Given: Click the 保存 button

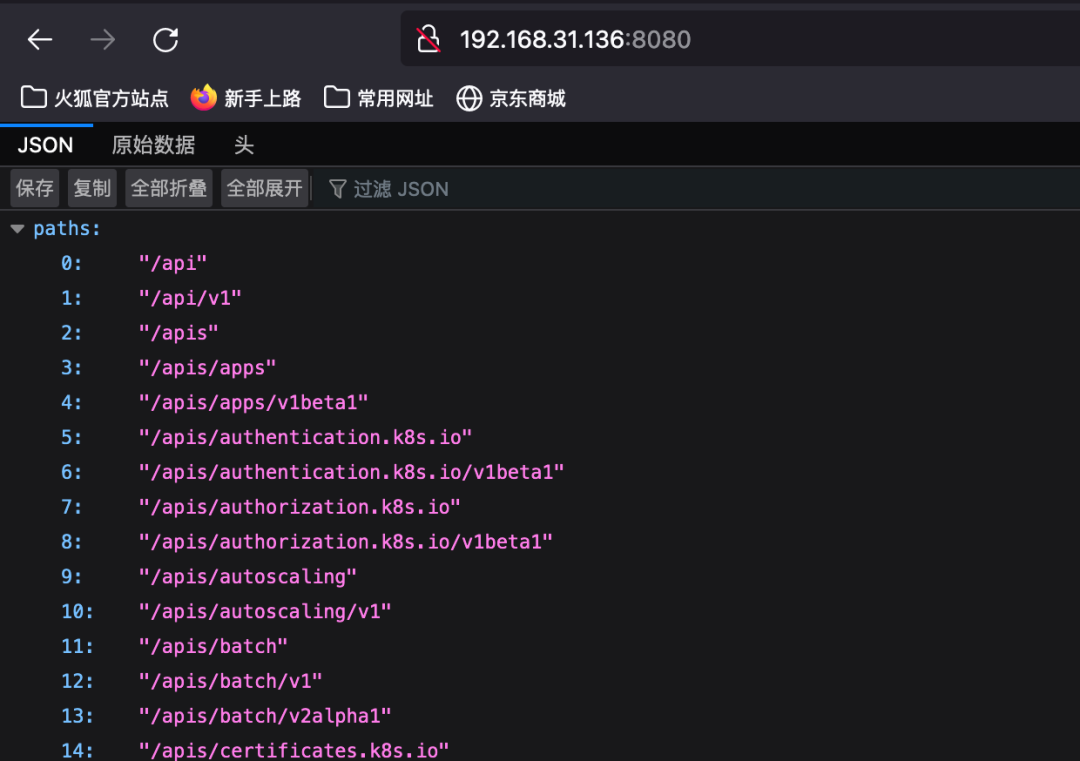Looking at the screenshot, I should click(x=34, y=189).
